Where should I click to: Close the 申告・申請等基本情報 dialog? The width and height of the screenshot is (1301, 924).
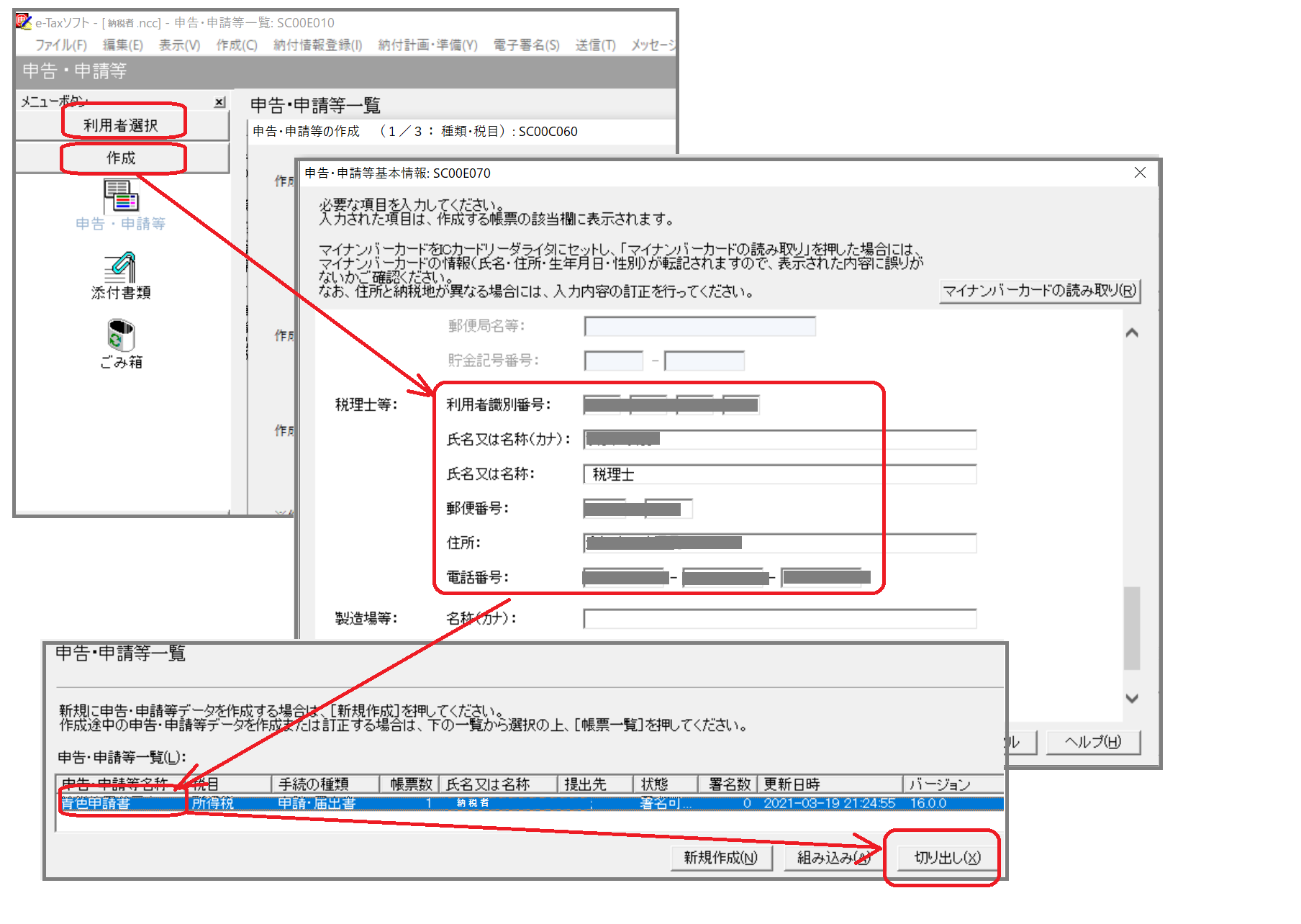(x=1140, y=173)
